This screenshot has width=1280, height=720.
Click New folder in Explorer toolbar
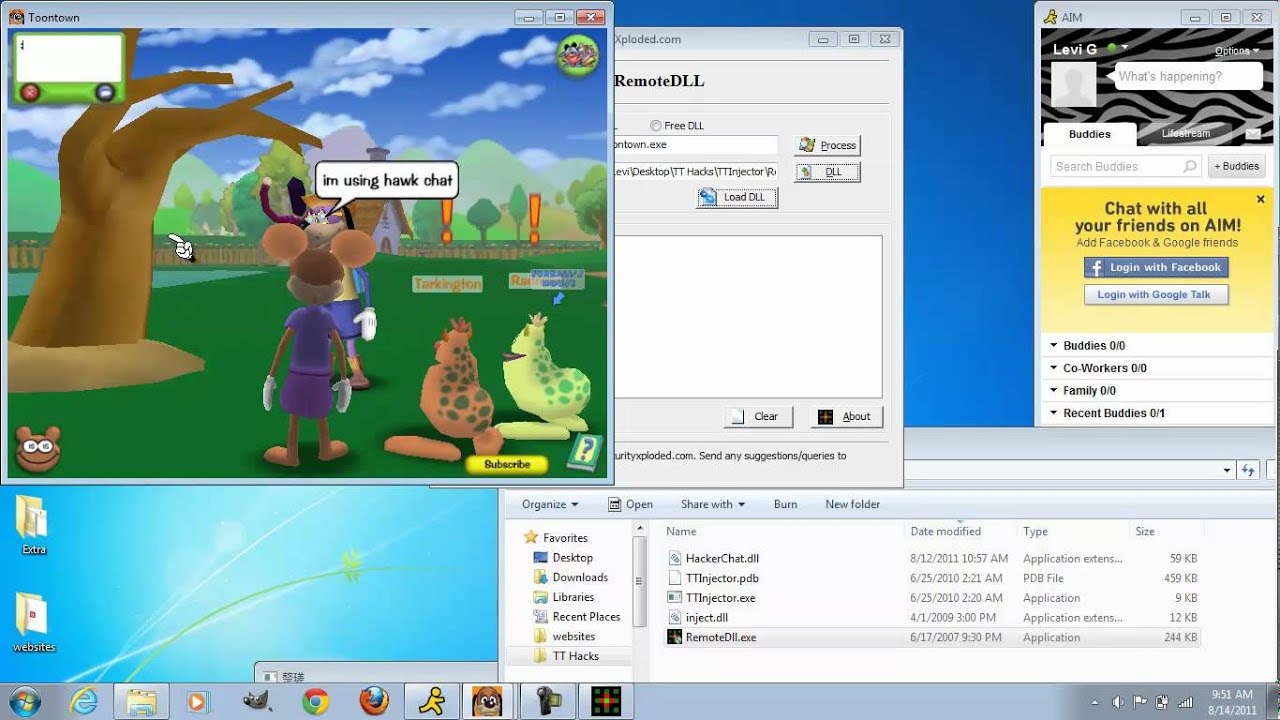tap(852, 505)
